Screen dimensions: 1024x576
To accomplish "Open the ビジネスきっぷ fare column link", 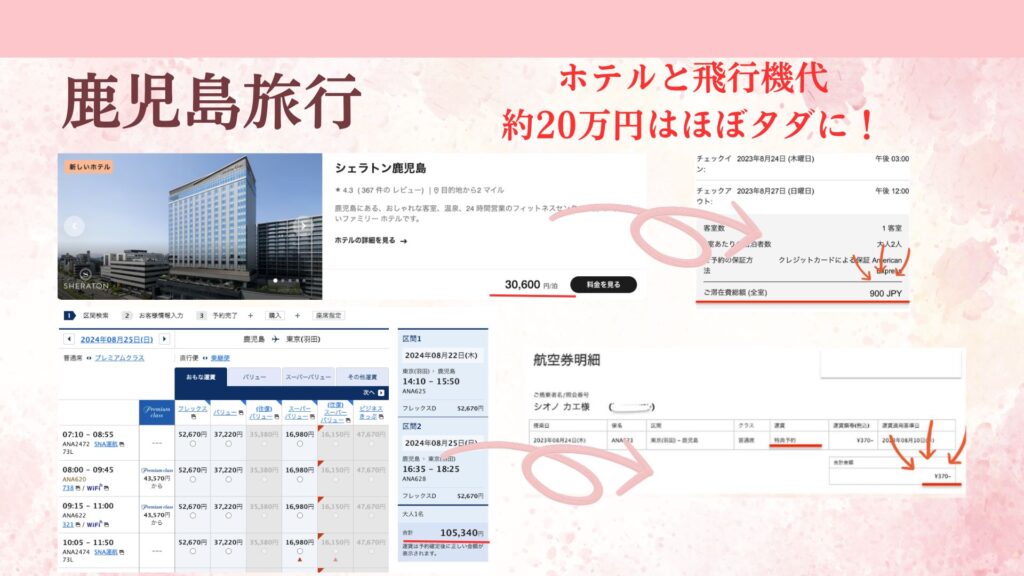I will [x=371, y=412].
